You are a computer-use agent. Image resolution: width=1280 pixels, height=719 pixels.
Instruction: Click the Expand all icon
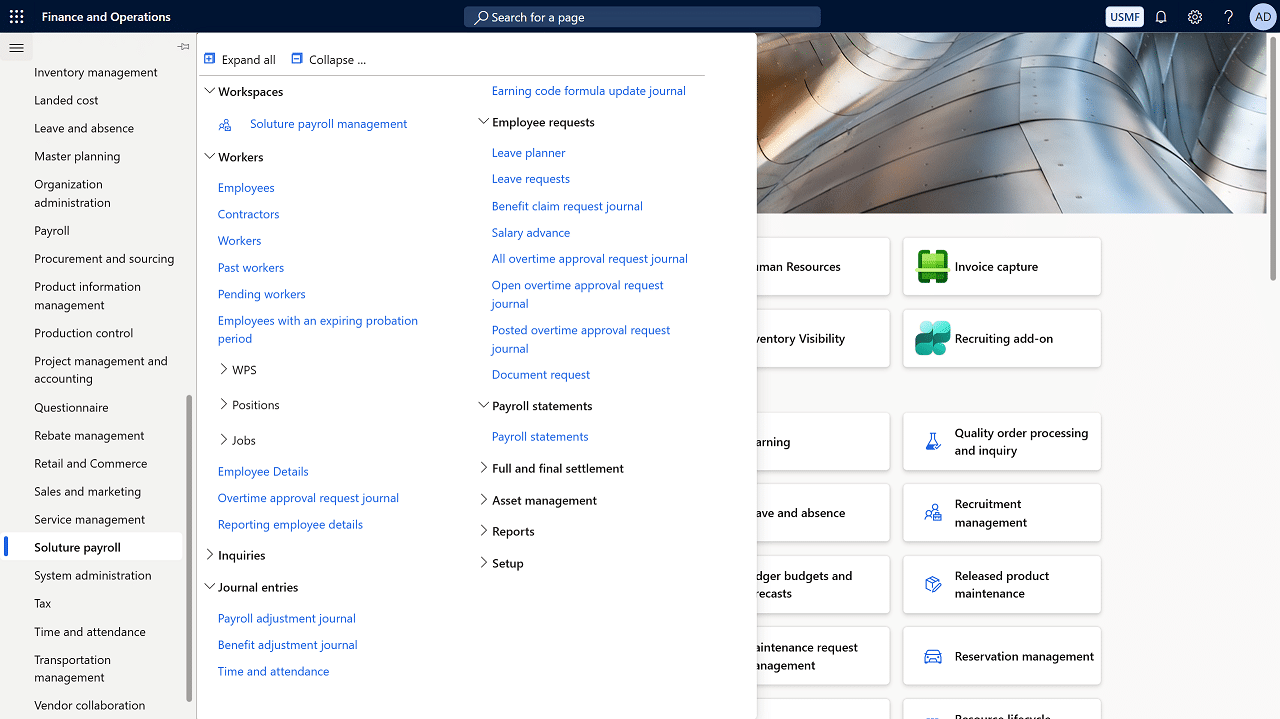click(x=210, y=59)
